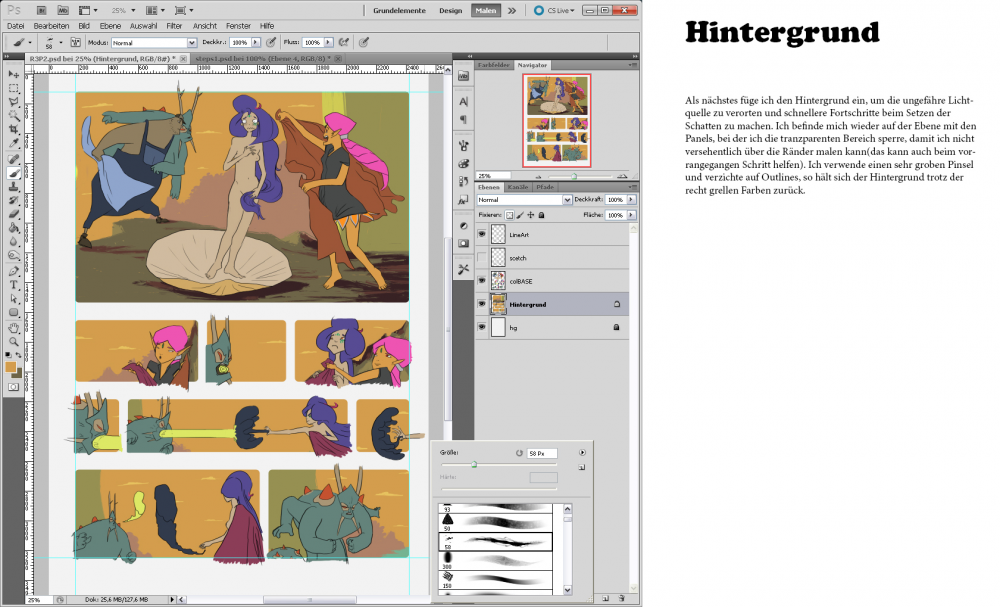Open the Fläche fill arrow

pyautogui.click(x=631, y=215)
